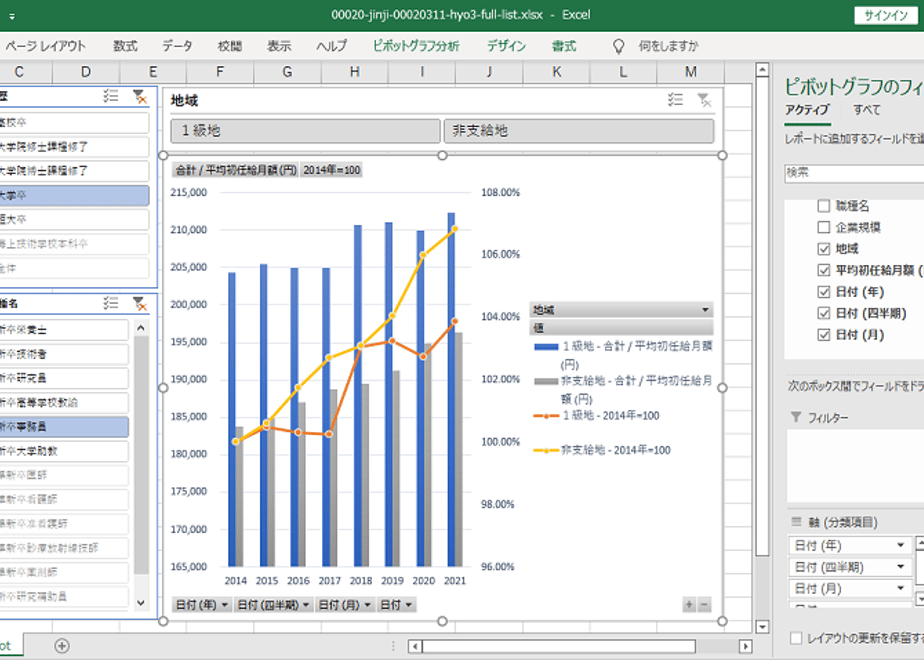
Task: Toggle multi-select in education slicer header
Action: click(x=110, y=96)
